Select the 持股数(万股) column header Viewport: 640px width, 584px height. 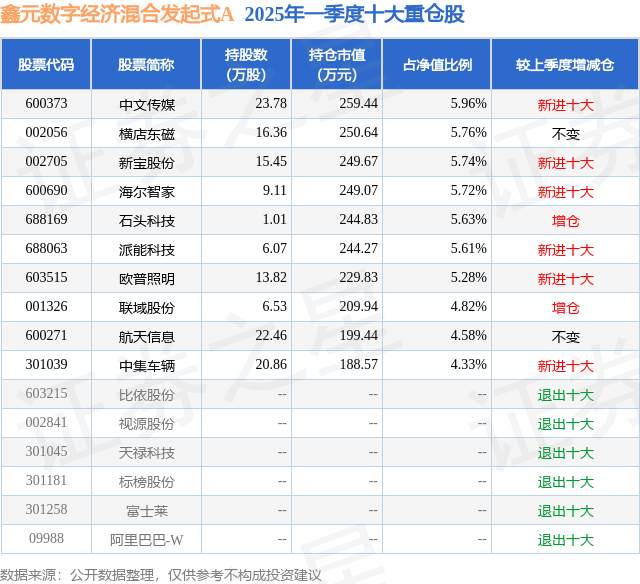(246, 65)
